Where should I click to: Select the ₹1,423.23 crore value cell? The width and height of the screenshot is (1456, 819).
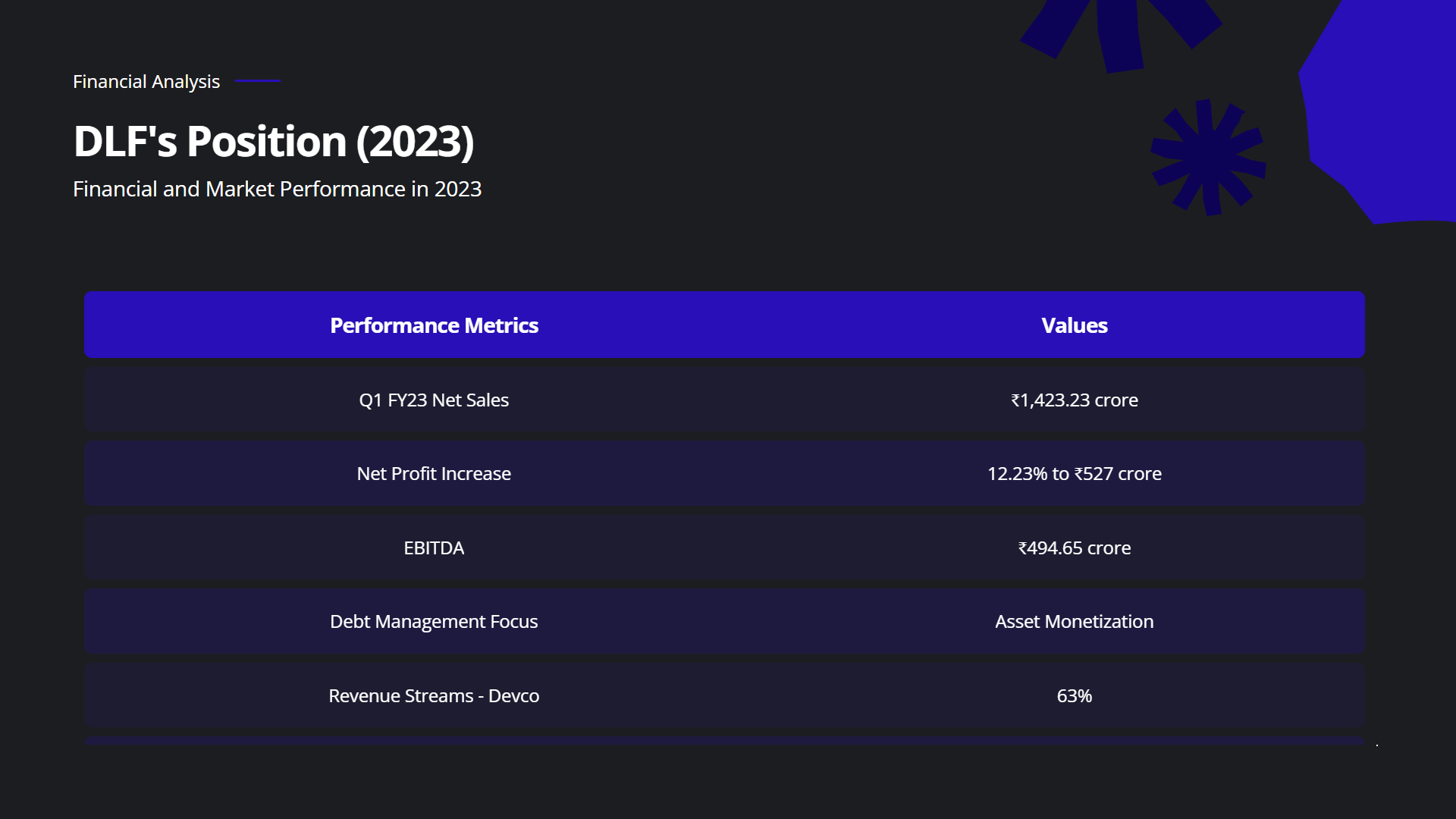[x=1074, y=400]
